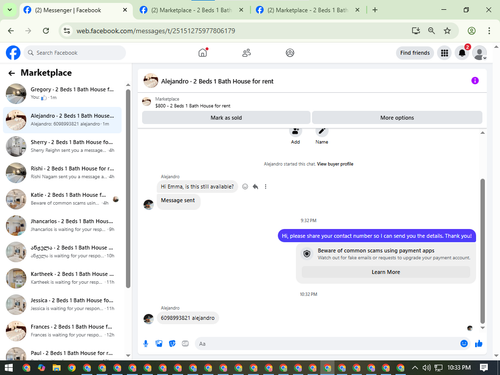Viewport: 500px width, 375px height.
Task: Open the emoji picker in message box
Action: point(464,344)
